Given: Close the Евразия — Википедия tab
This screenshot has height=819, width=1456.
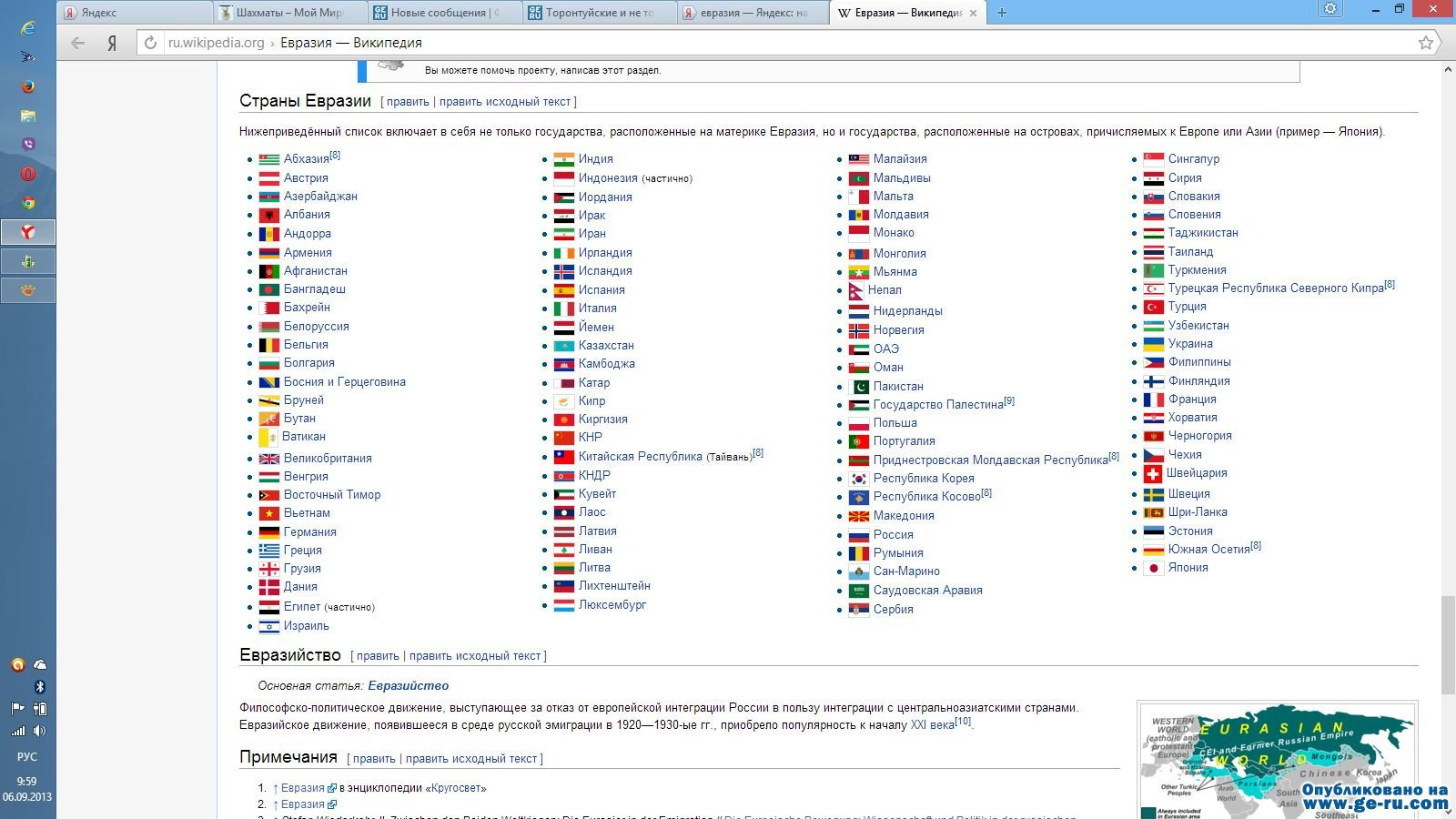Looking at the screenshot, I should [973, 13].
